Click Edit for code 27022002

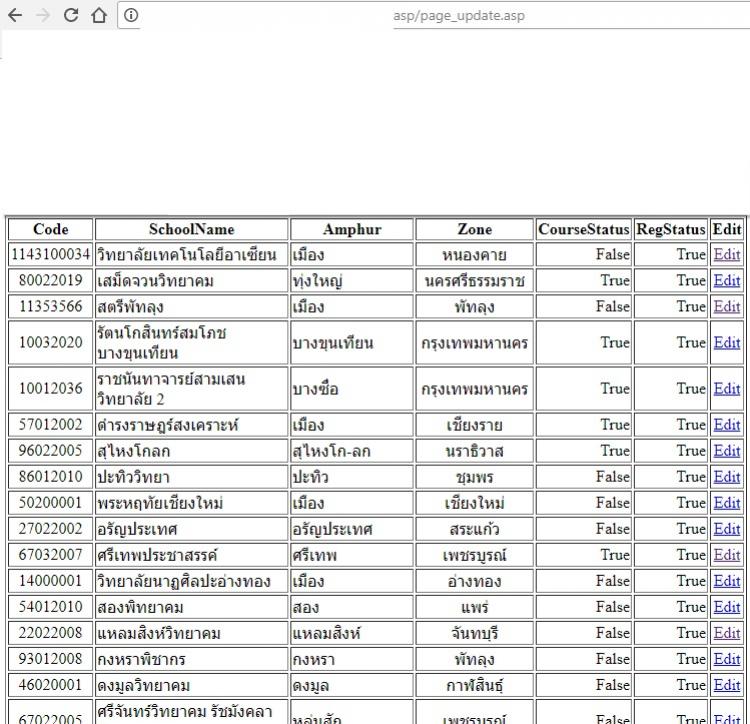coord(726,529)
